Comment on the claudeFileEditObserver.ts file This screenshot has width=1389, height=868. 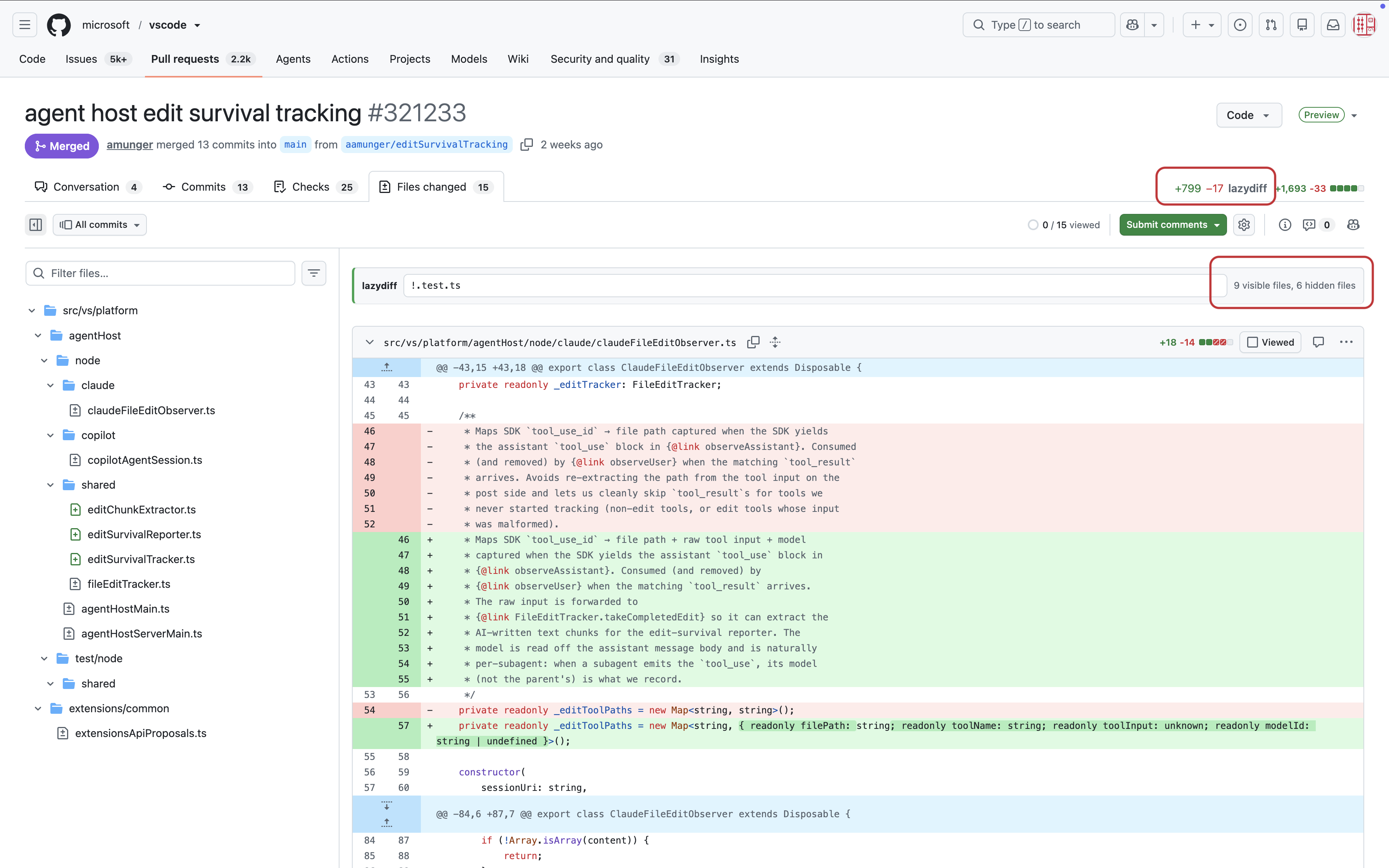[x=1318, y=342]
